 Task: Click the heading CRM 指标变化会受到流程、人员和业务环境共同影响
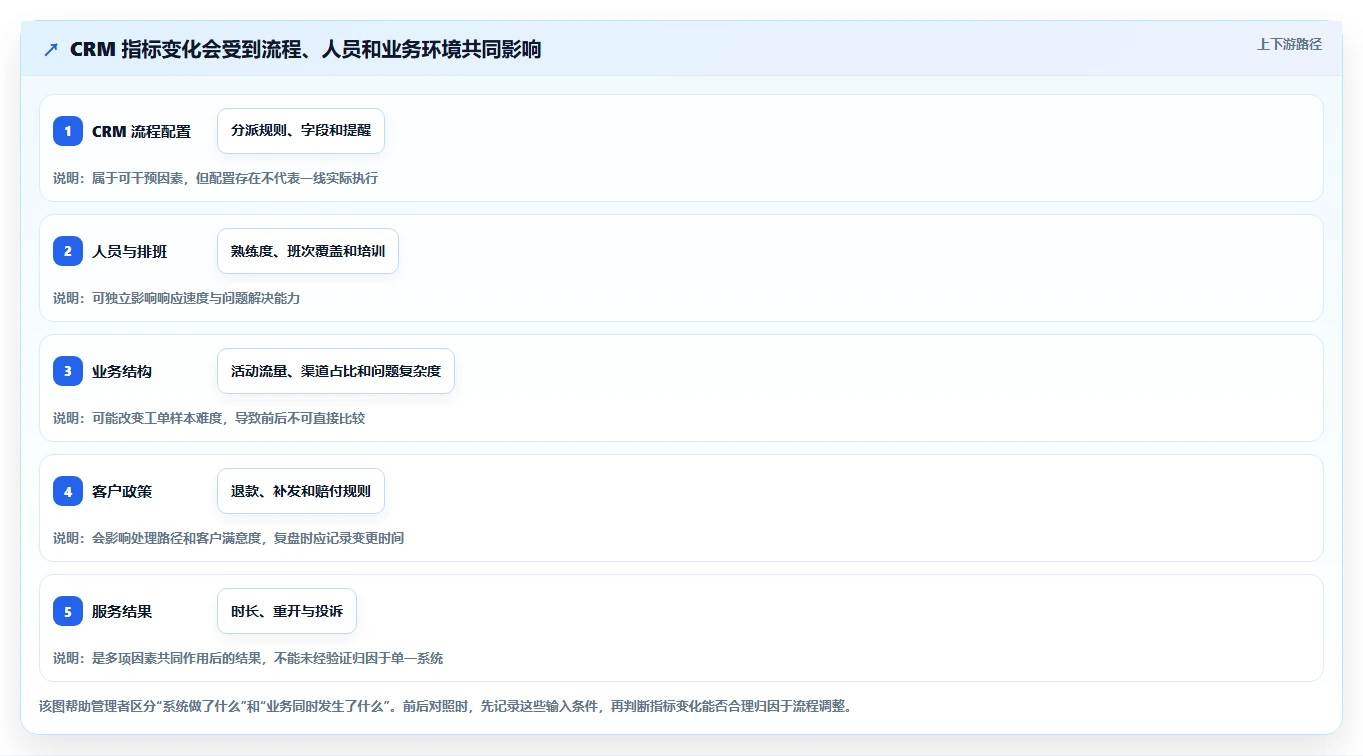click(305, 49)
